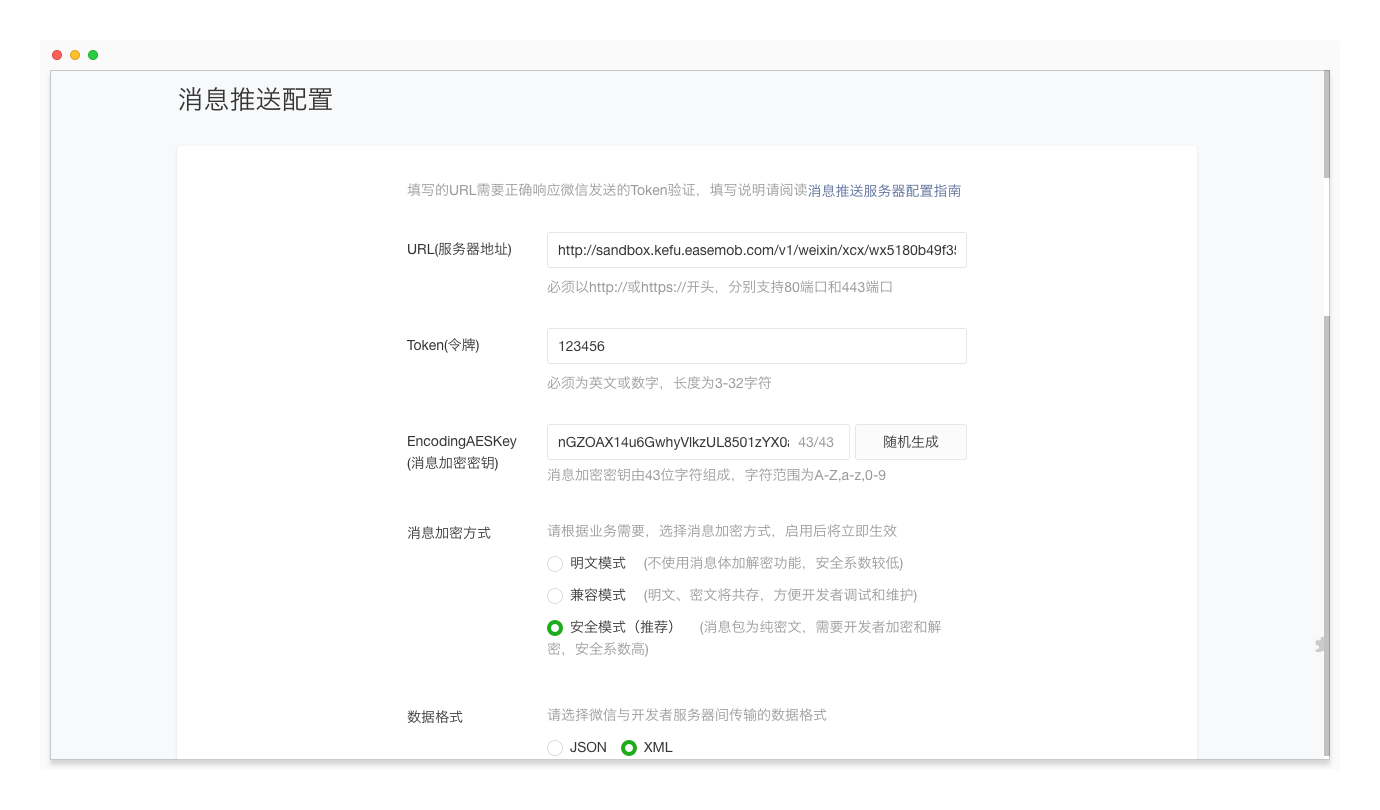Select the 安全模式（推荐） radio option
1380x810 pixels.
coord(555,628)
